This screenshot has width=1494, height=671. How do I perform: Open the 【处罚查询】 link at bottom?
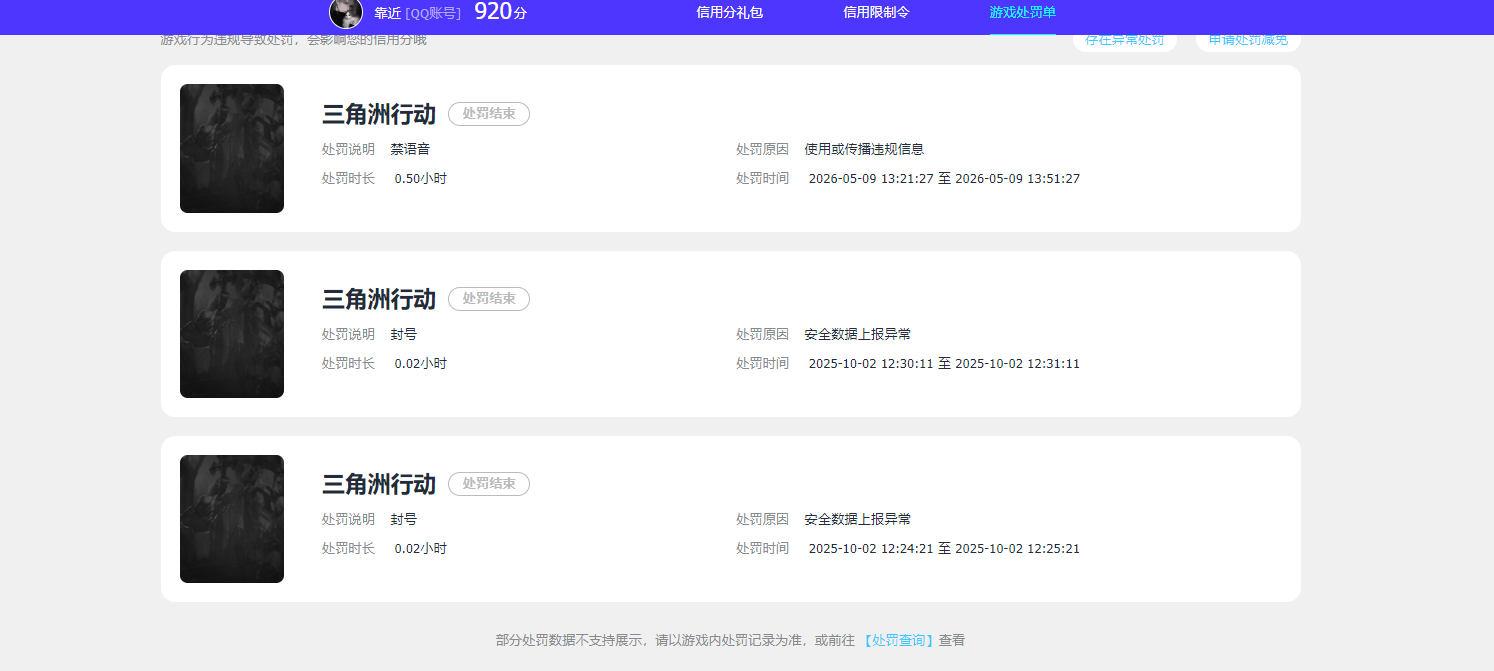click(898, 640)
